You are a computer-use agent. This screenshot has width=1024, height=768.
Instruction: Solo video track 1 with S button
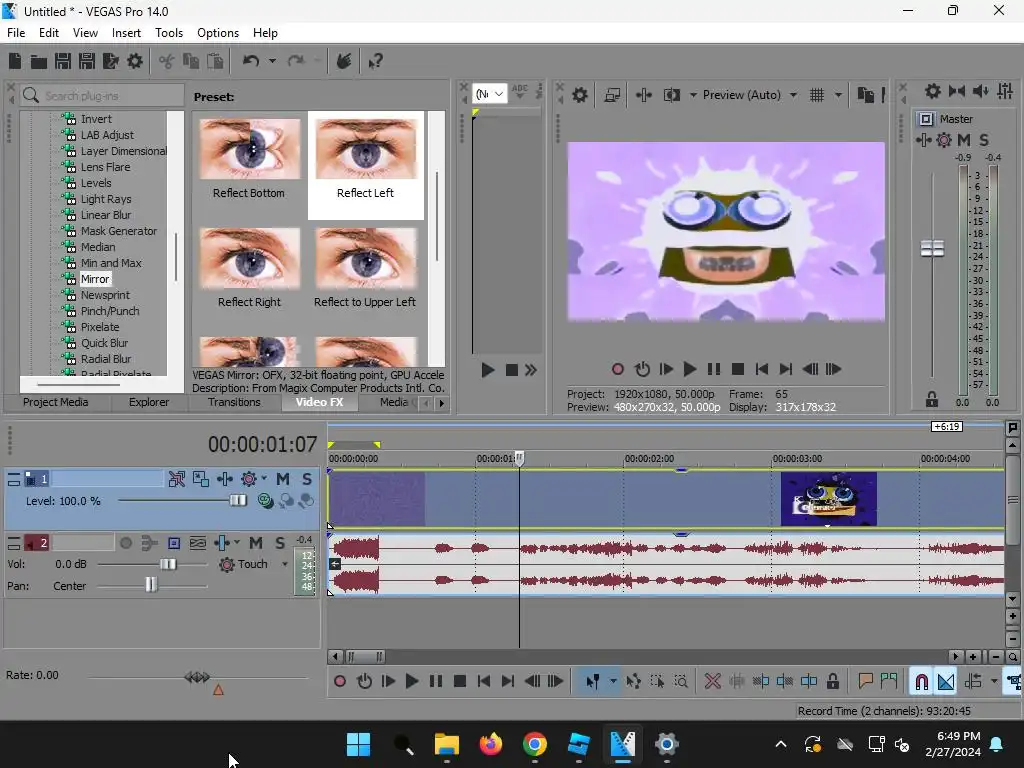[307, 479]
